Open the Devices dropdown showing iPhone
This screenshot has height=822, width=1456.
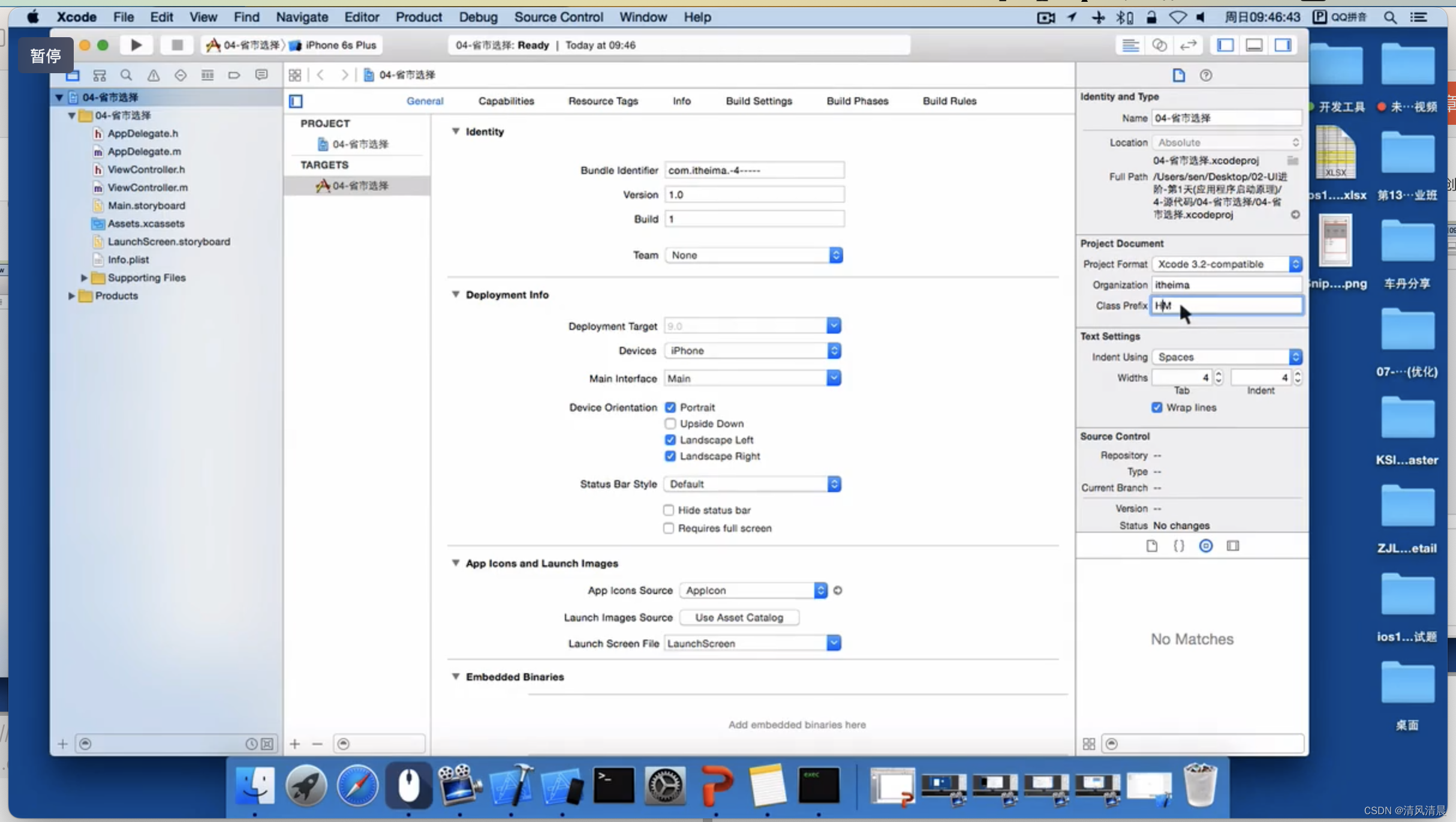753,350
